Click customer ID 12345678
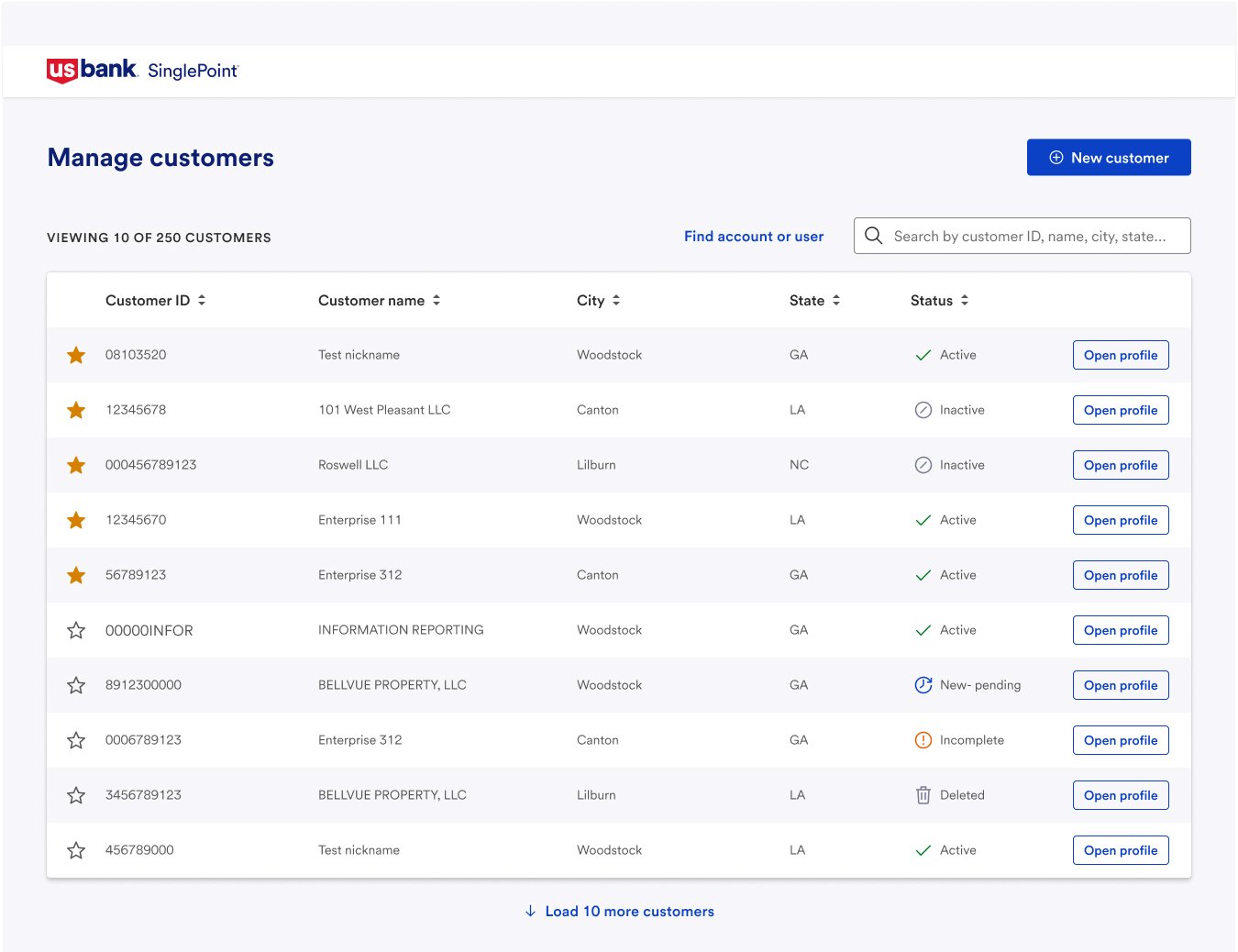 [136, 410]
